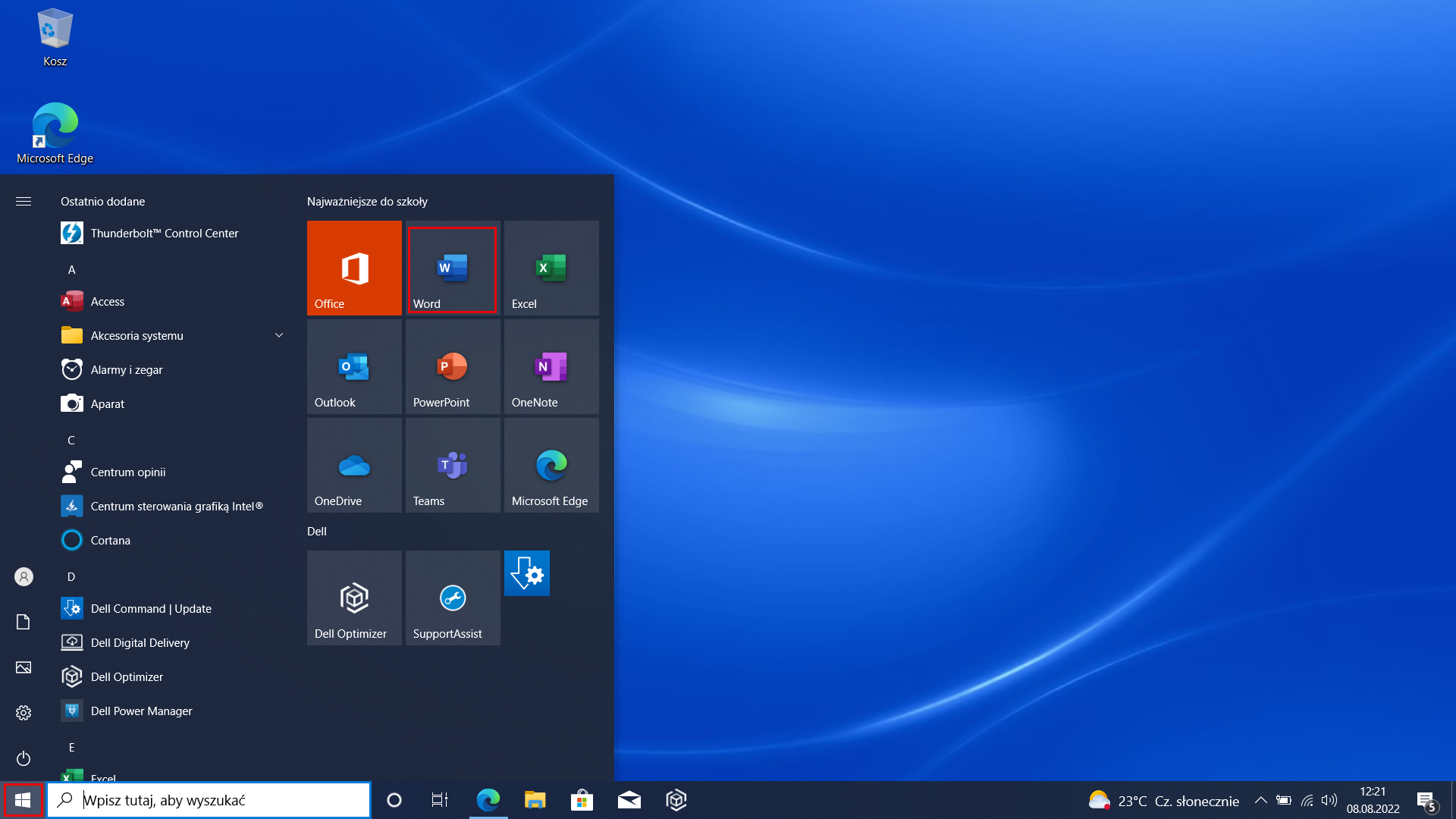Image resolution: width=1456 pixels, height=819 pixels.
Task: Open Documents from Start sidebar
Action: click(x=24, y=622)
